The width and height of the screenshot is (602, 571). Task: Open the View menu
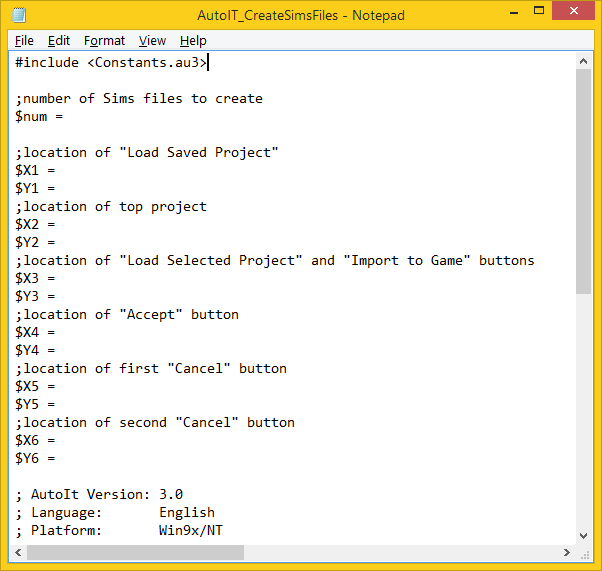tap(152, 41)
